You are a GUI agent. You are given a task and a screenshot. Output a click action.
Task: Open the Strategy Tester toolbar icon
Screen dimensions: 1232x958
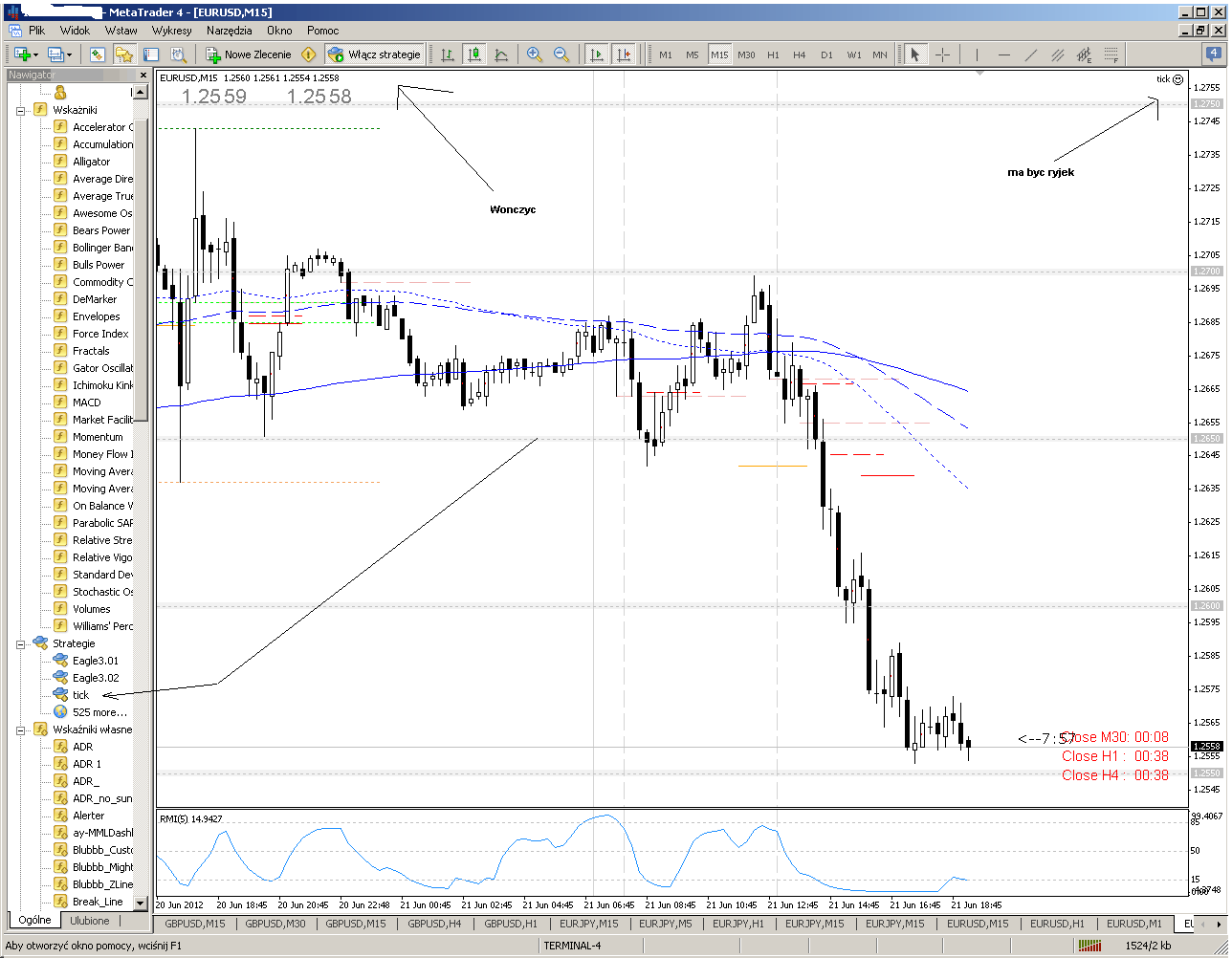pyautogui.click(x=178, y=54)
